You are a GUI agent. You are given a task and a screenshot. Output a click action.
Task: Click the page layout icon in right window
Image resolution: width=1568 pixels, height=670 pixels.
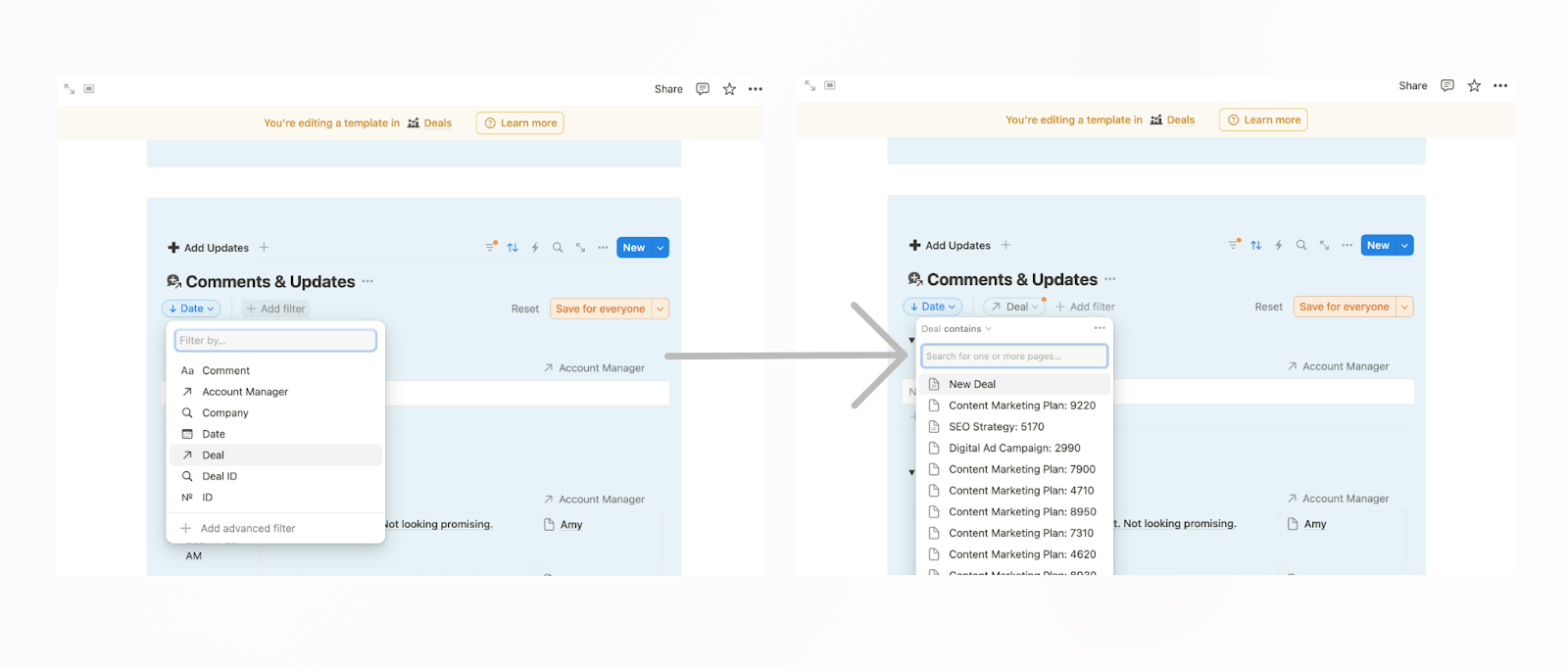(830, 85)
